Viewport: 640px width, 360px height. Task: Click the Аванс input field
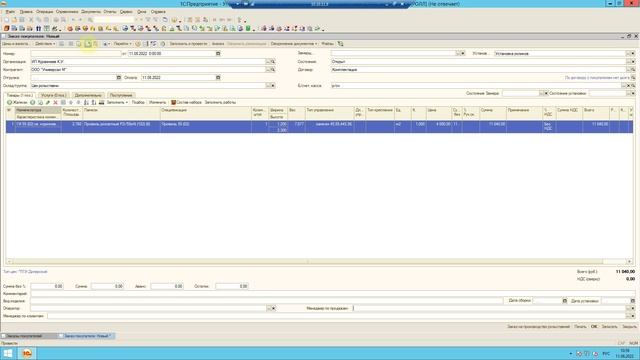click(x=167, y=286)
